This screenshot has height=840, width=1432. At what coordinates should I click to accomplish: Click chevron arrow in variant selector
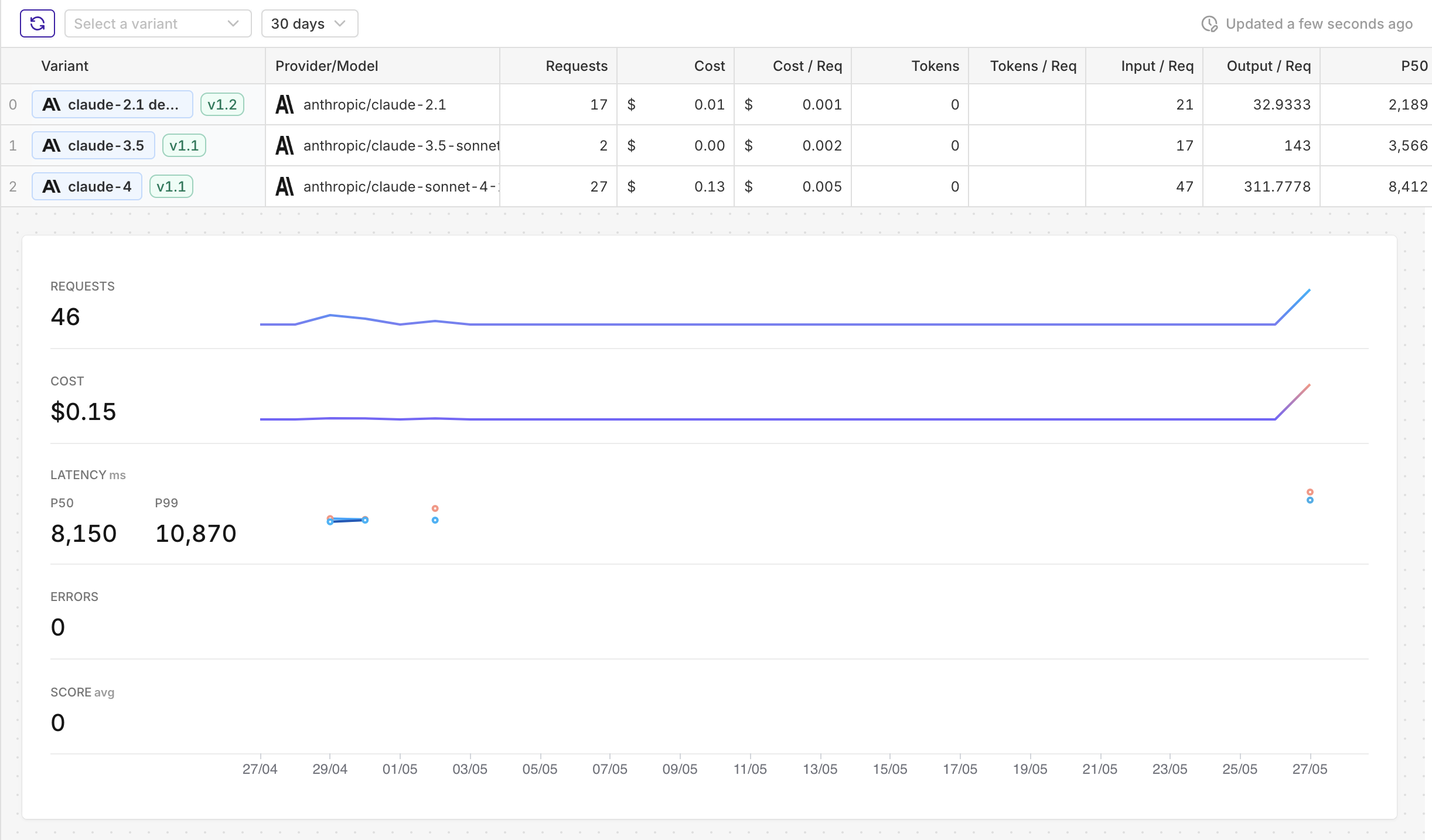[x=233, y=23]
